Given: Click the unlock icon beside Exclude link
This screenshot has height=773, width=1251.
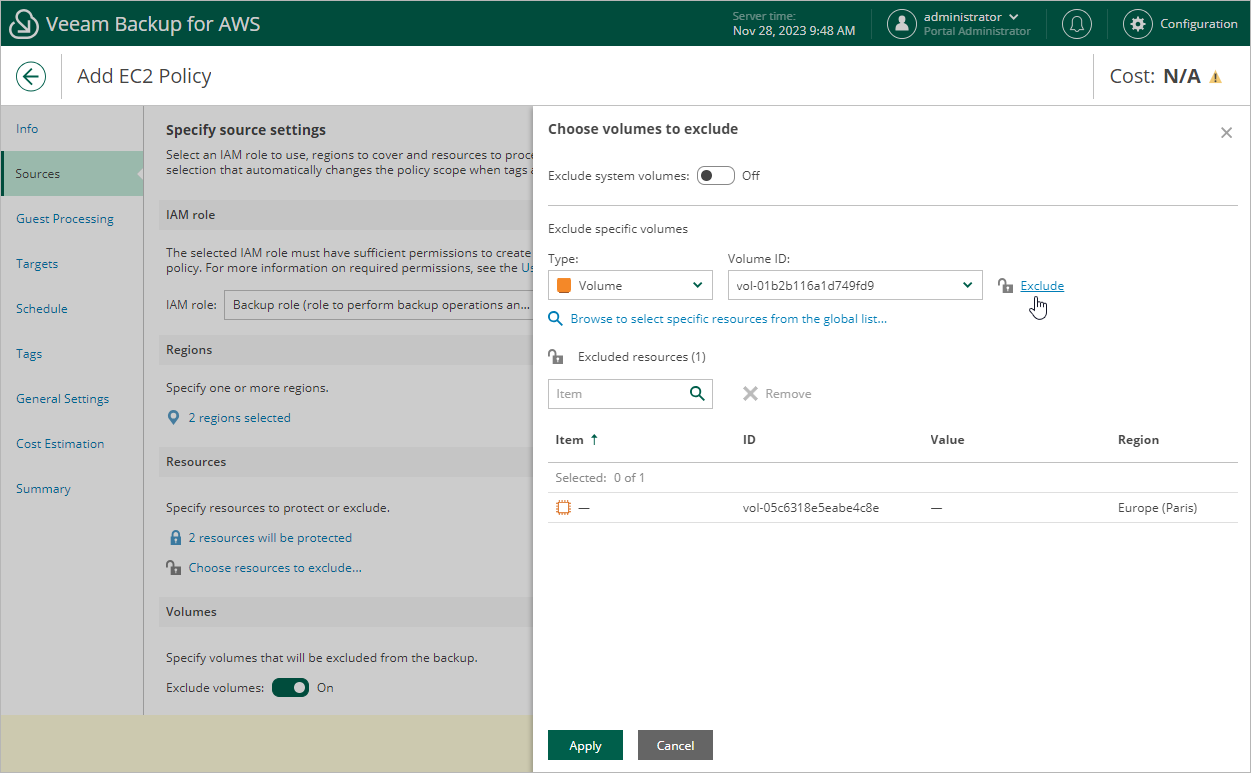Looking at the screenshot, I should (1006, 286).
